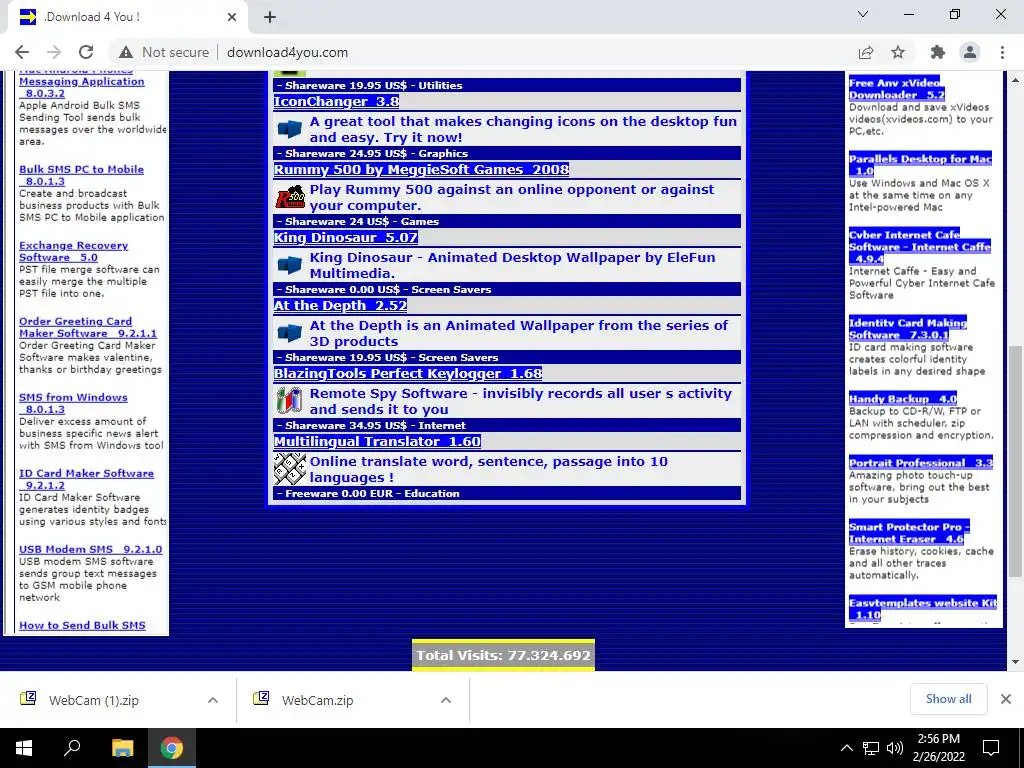Open the Bulk SMS PC to Mobile link
This screenshot has width=1024, height=768.
[x=81, y=175]
